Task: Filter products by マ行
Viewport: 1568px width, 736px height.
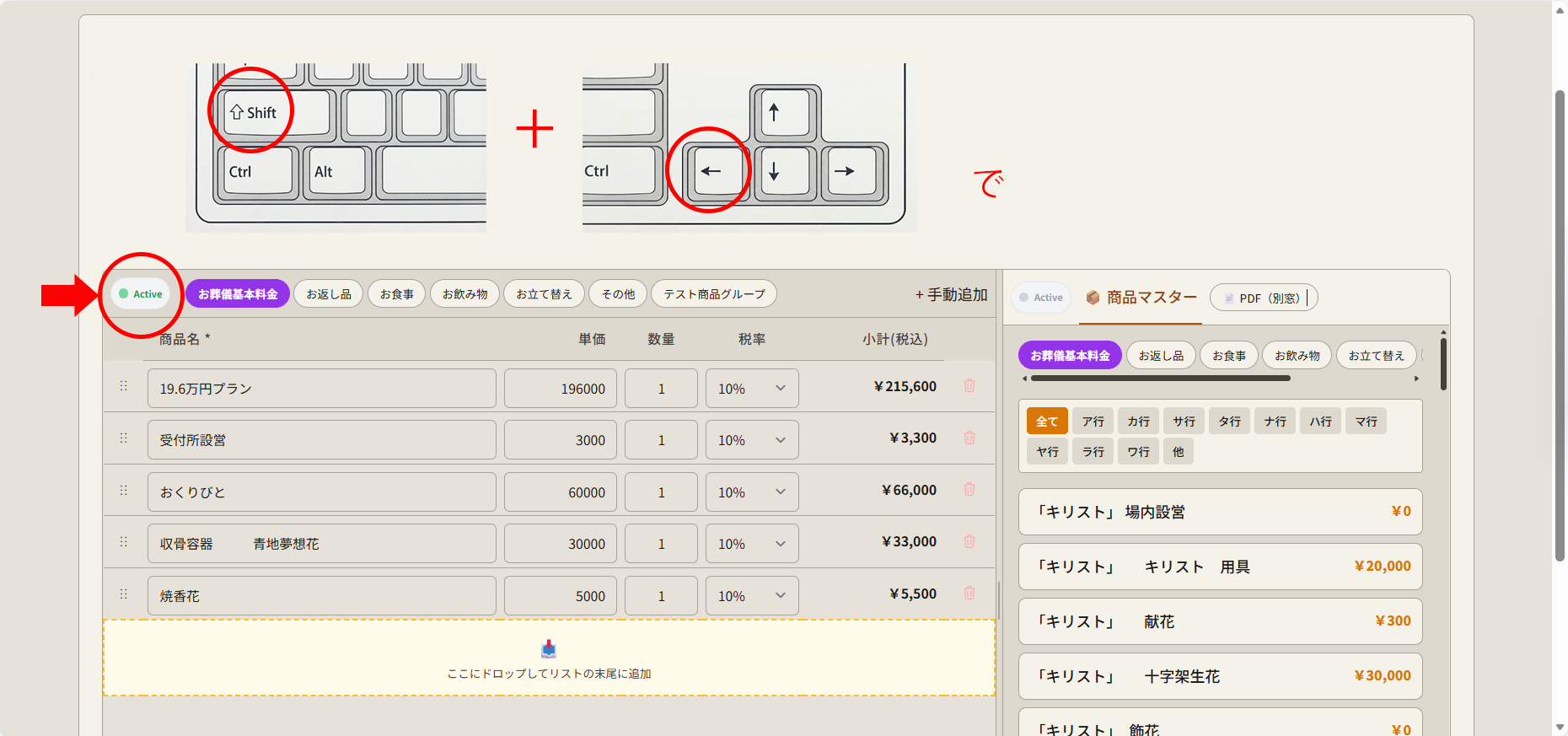Action: (1366, 421)
